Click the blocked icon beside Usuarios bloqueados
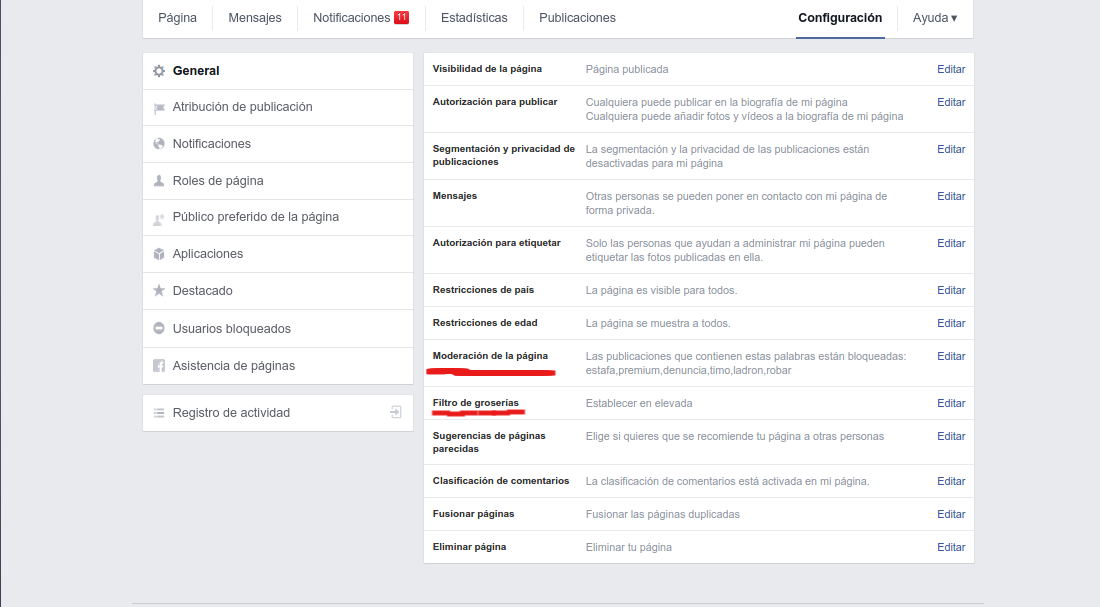The width and height of the screenshot is (1100, 607). [159, 328]
